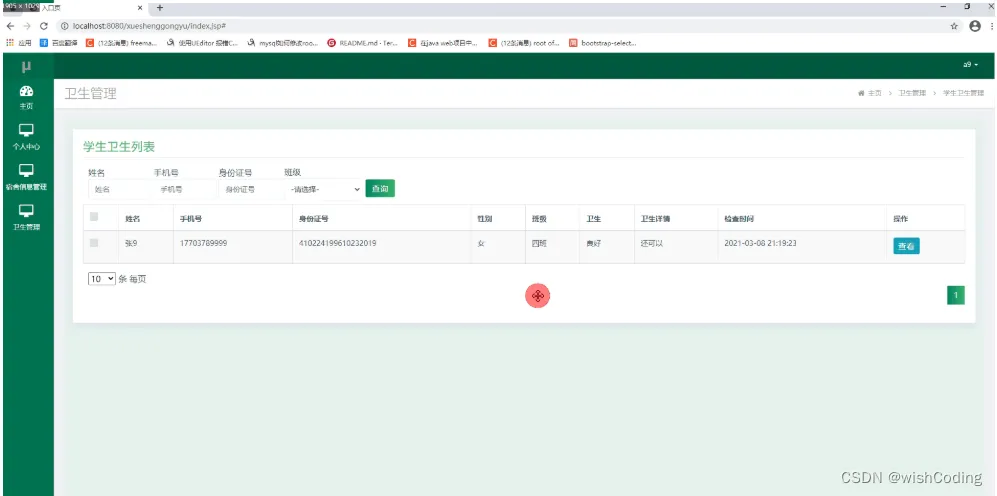997x496 pixels.
Task: Close the 入口页 browser tab
Action: pos(140,8)
